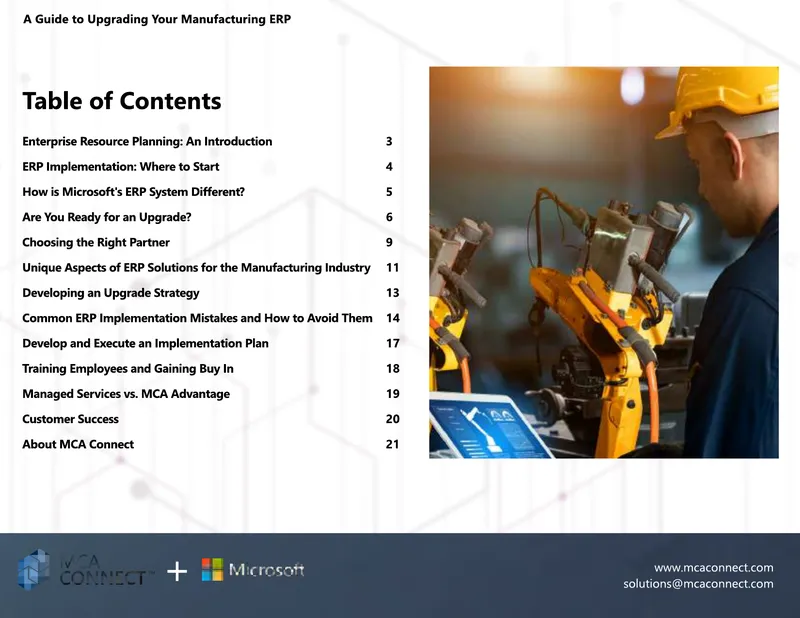The image size is (800, 618).
Task: Go to 'ERP Implementation: Where to Start'
Action: (121, 167)
